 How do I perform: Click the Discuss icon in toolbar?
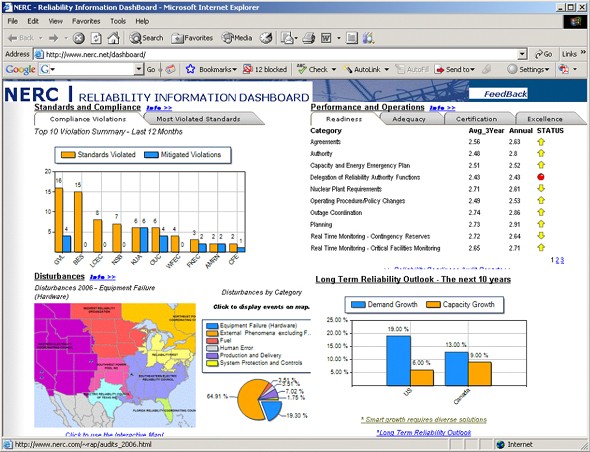pyautogui.click(x=351, y=38)
